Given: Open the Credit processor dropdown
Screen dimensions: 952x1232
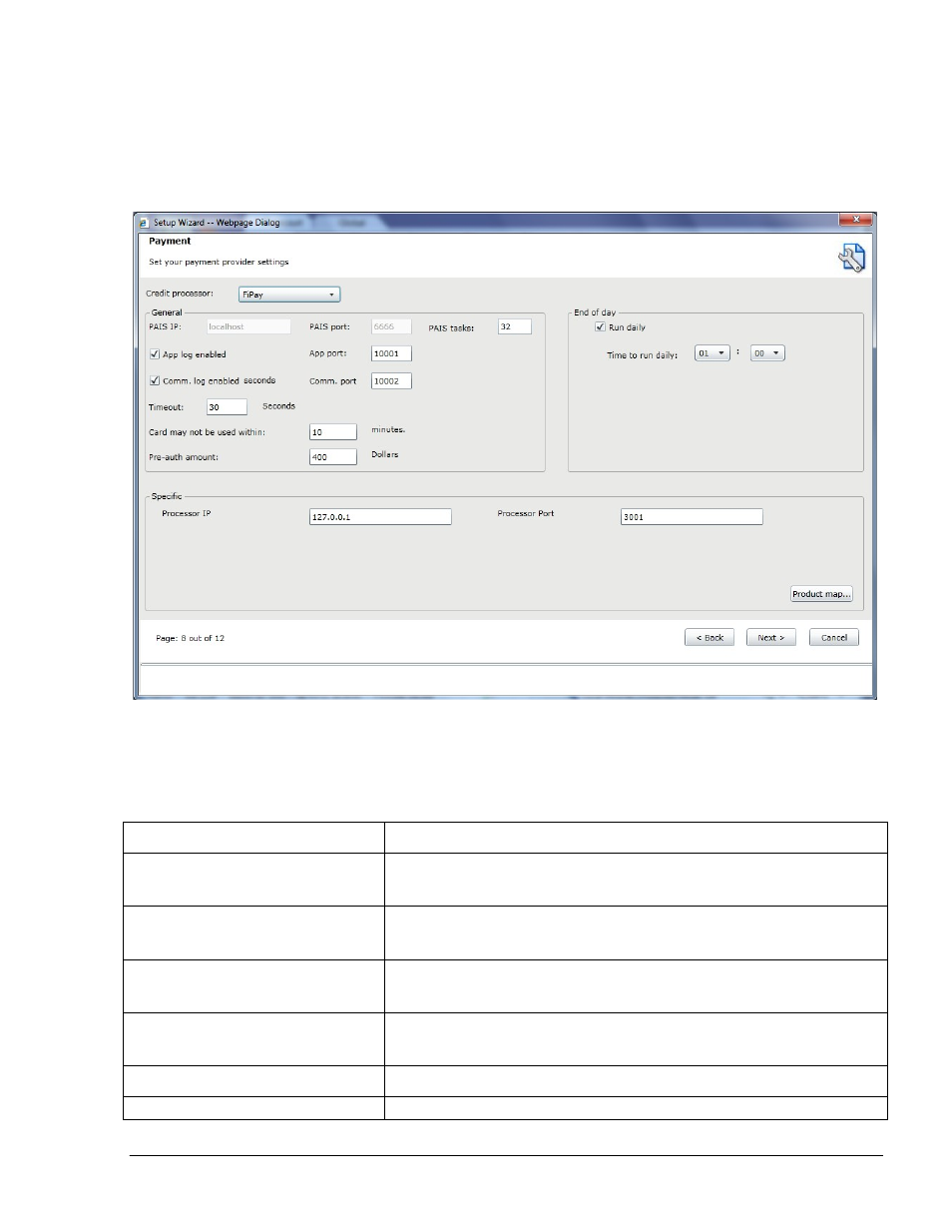Looking at the screenshot, I should [x=289, y=295].
